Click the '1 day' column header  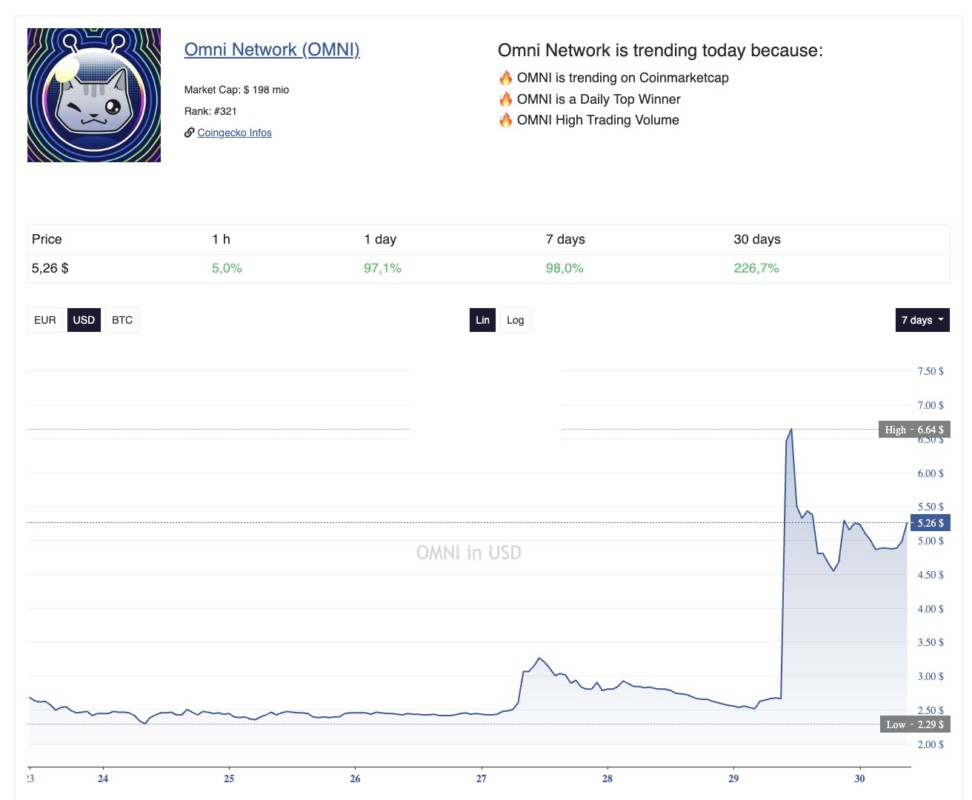coord(380,239)
